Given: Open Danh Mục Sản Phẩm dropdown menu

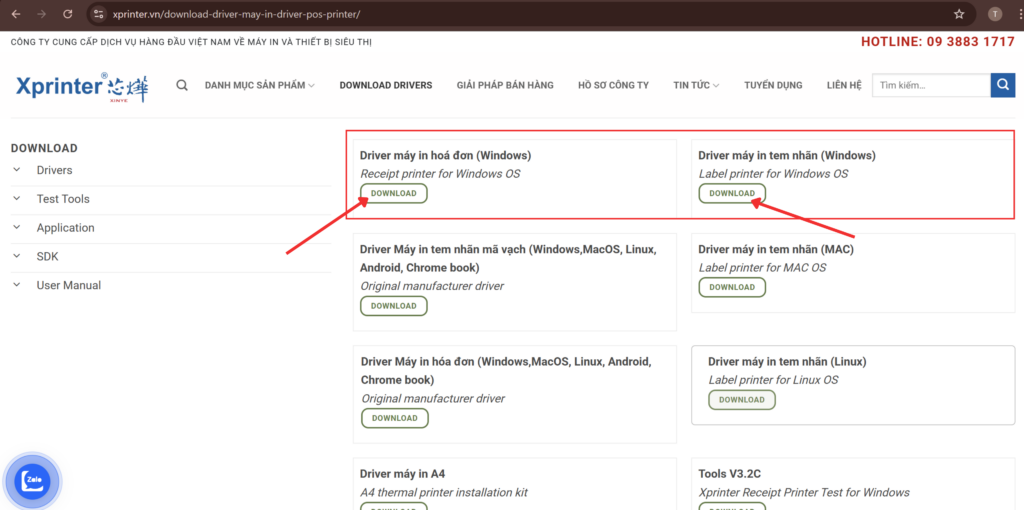Looking at the screenshot, I should tap(259, 85).
